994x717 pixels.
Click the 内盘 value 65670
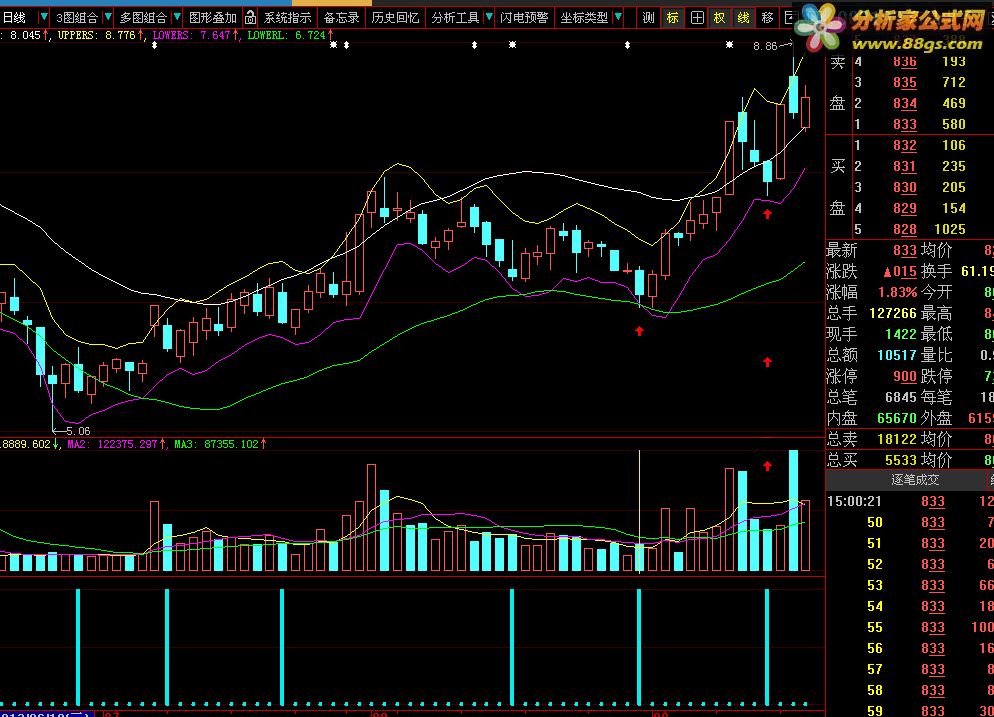tap(897, 418)
